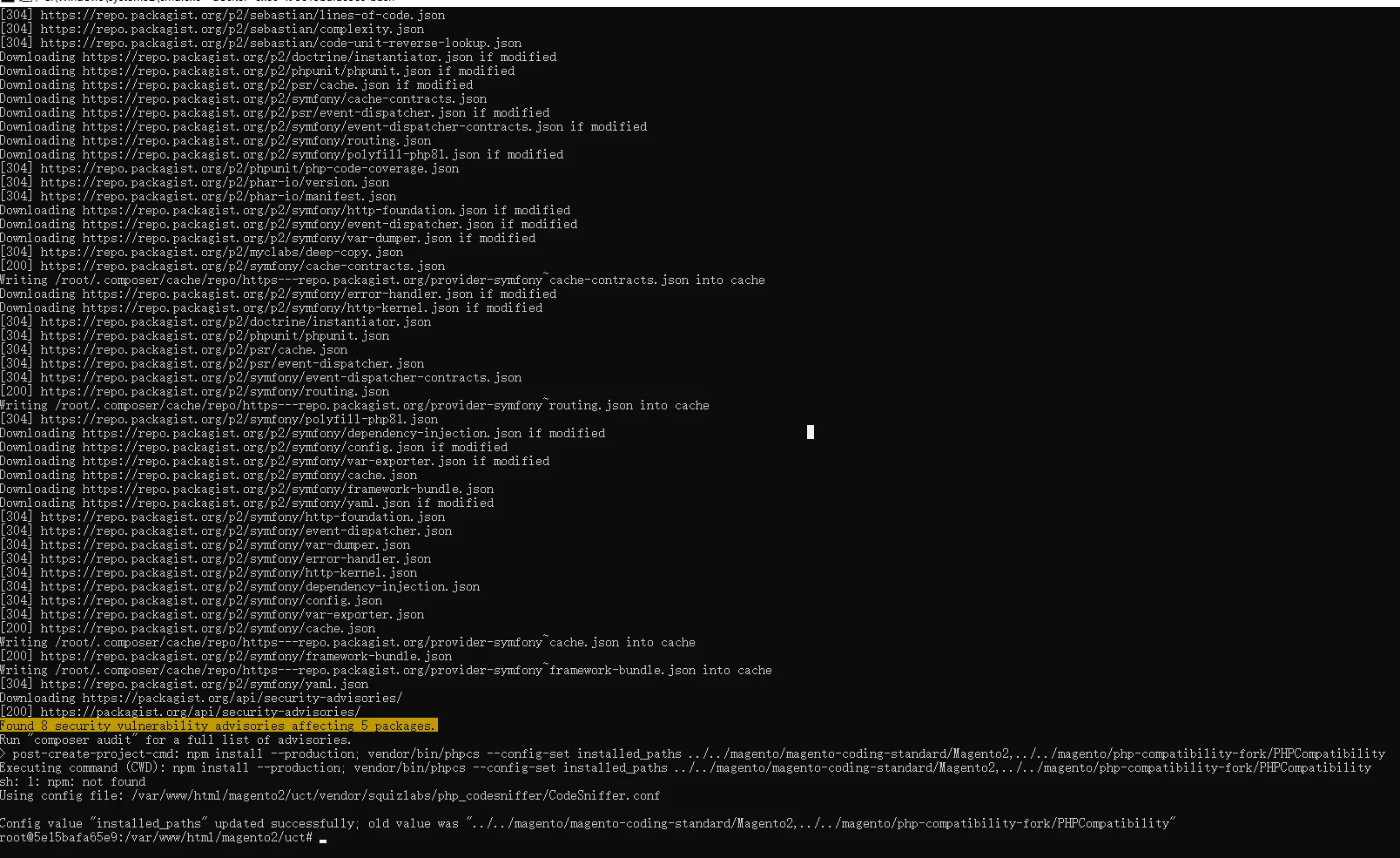Select the Downloading psr/event-dispatcher.json if modified line
The image size is (1400, 858).
(x=275, y=112)
